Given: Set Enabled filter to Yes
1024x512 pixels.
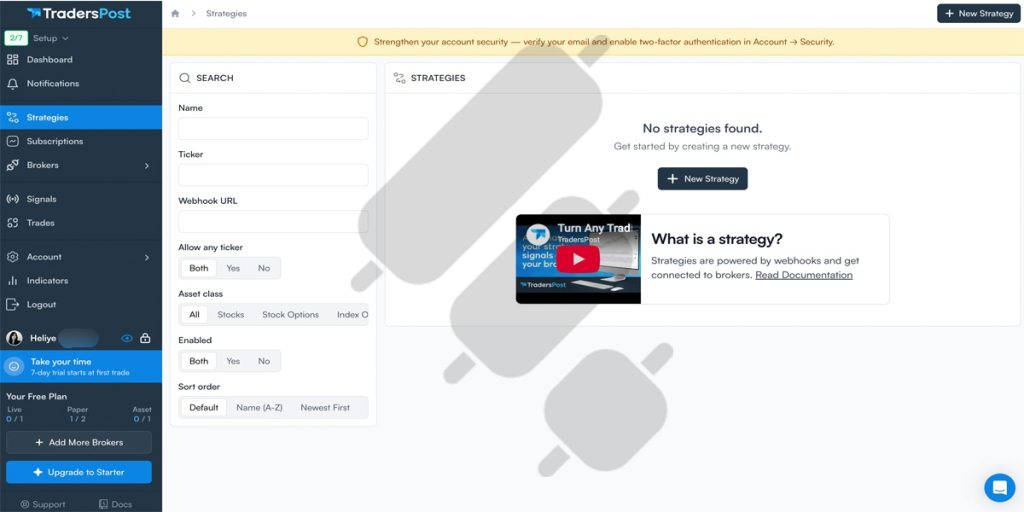Looking at the screenshot, I should coord(233,361).
